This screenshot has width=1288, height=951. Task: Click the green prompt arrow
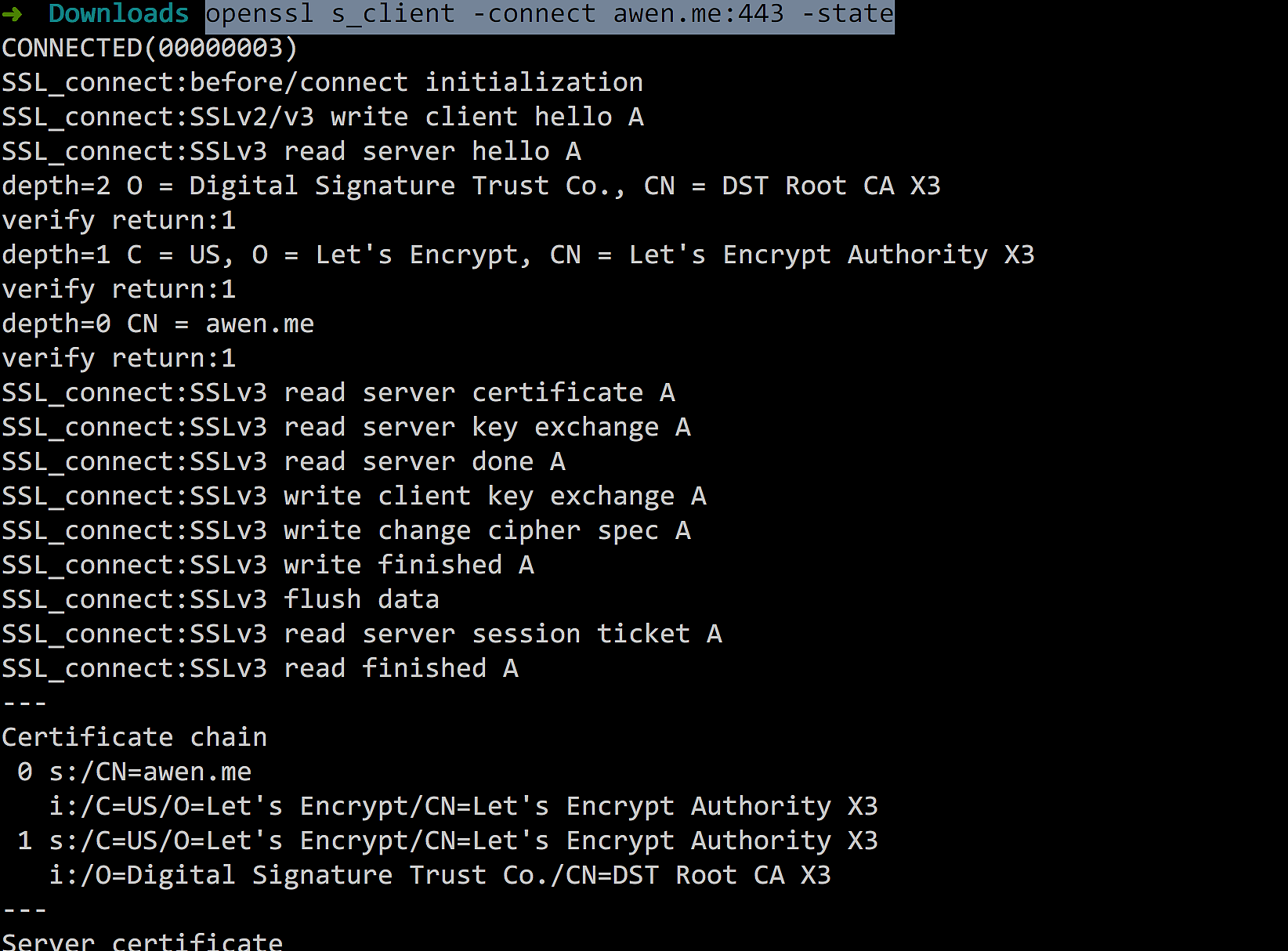tap(12, 13)
